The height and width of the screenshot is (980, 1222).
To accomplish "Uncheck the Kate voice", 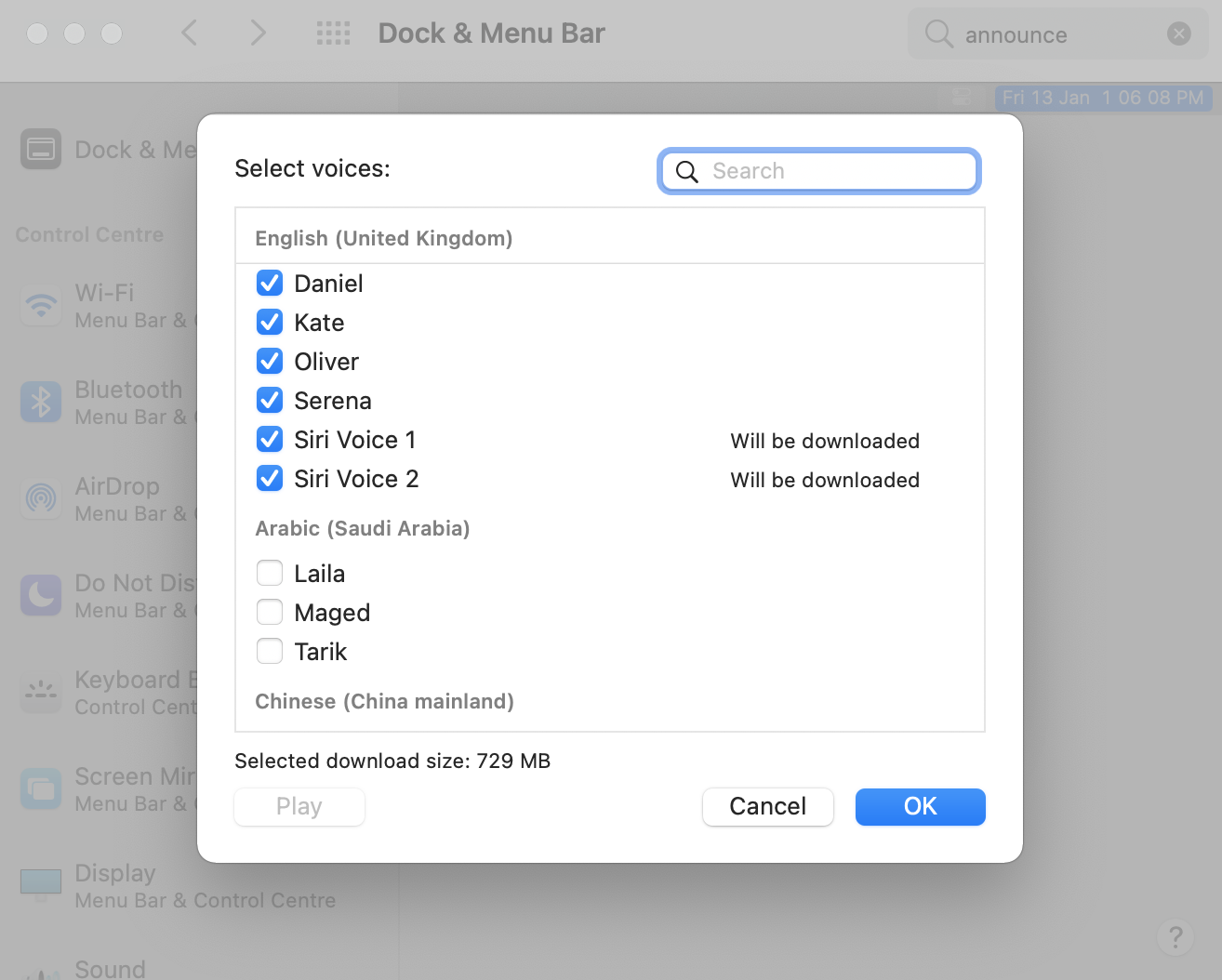I will click(x=270, y=322).
